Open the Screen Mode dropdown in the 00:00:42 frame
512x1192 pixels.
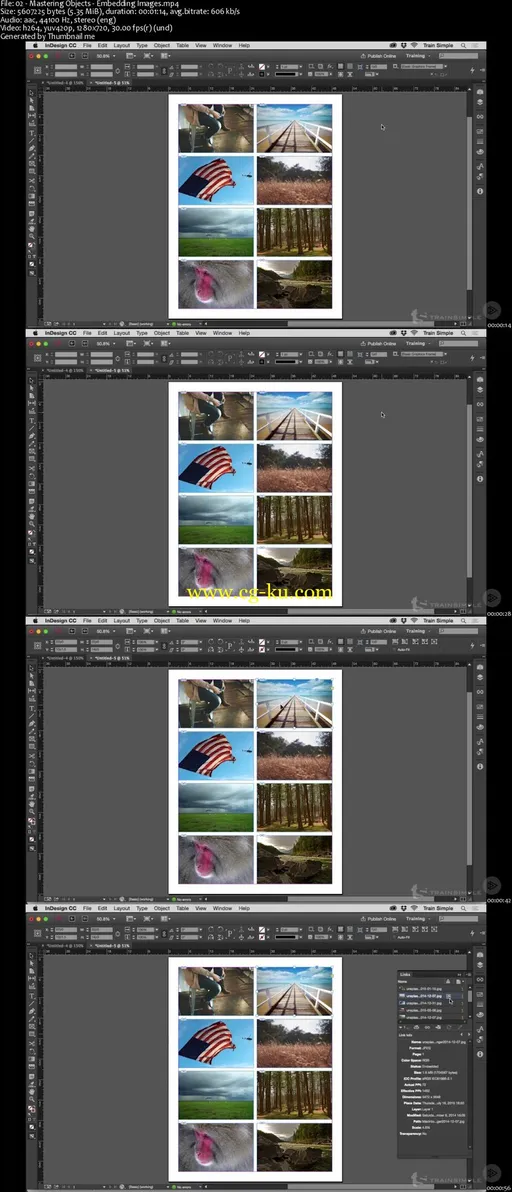pyautogui.click(x=148, y=630)
